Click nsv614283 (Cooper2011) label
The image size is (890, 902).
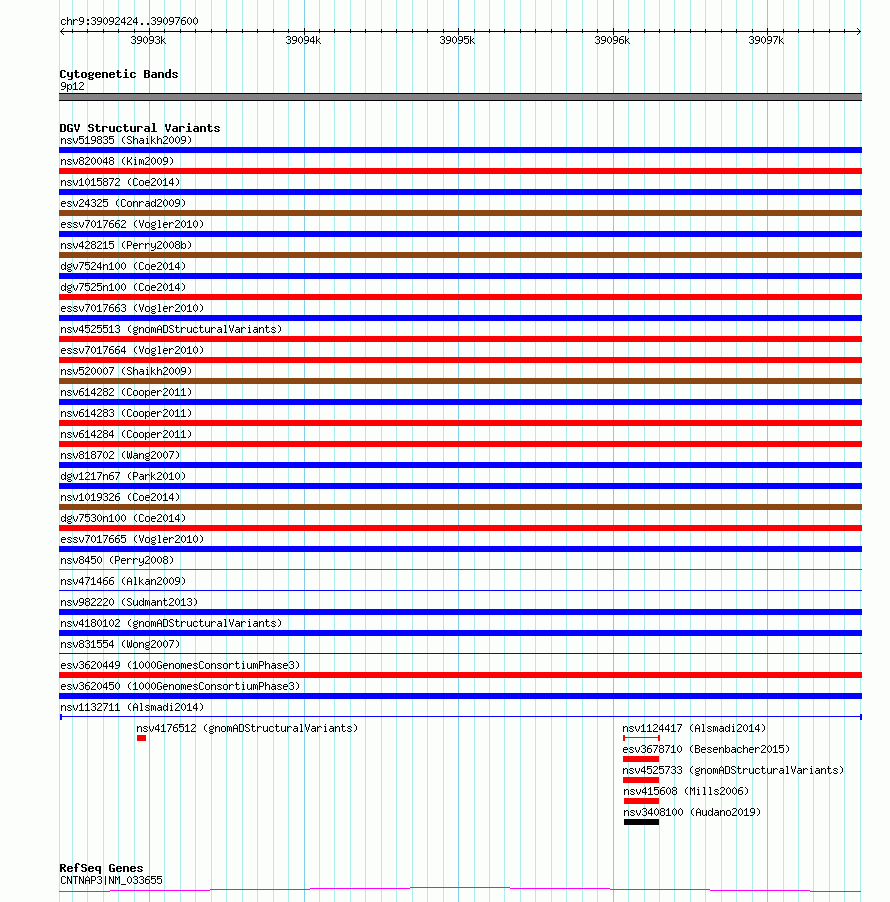126,413
